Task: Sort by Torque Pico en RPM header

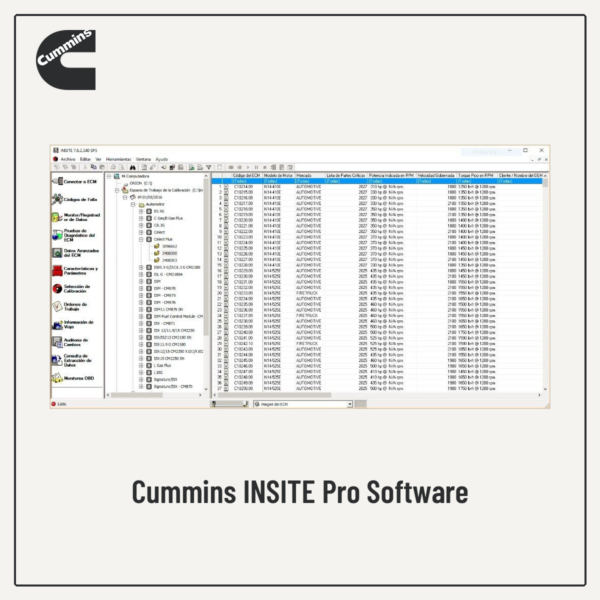Action: tap(476, 175)
